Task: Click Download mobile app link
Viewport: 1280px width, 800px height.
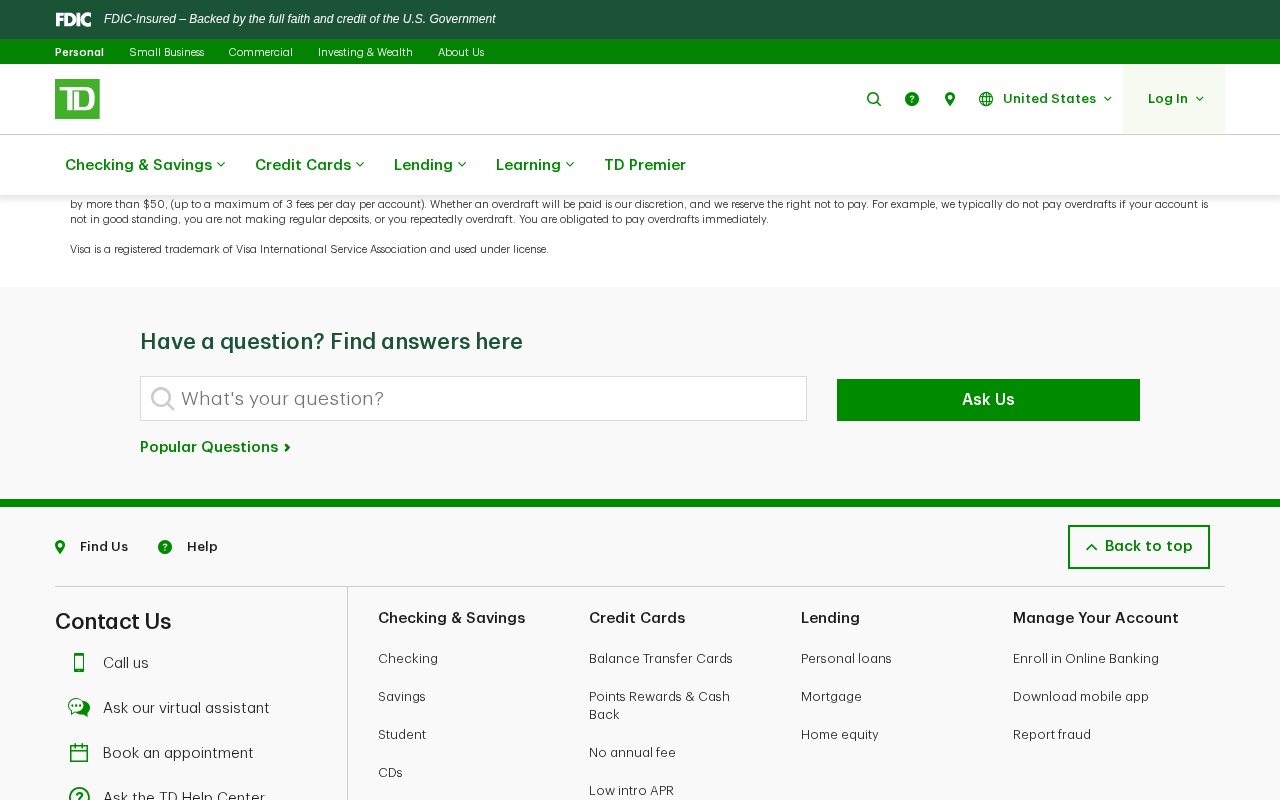Action: 1081,697
